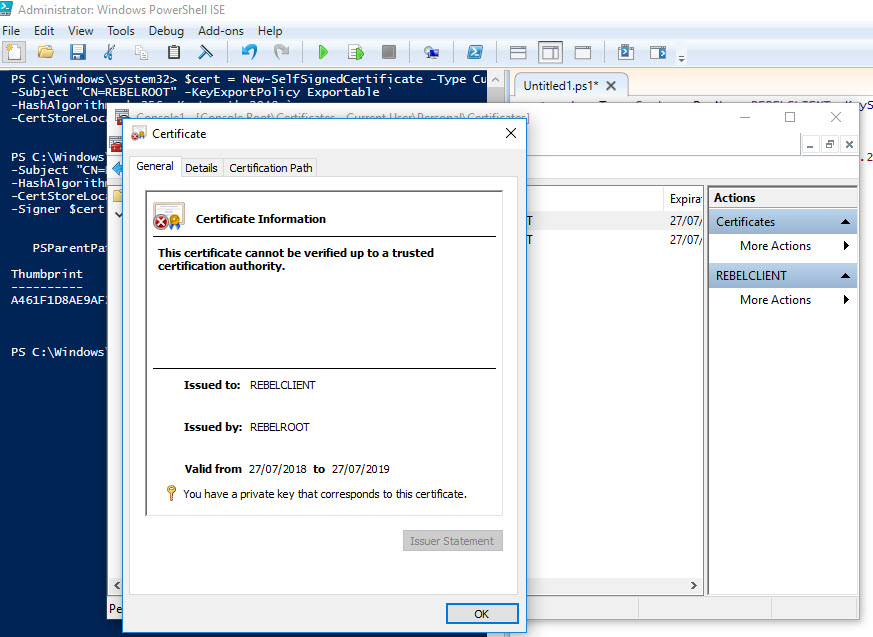This screenshot has height=637, width=873.
Task: Switch to the Certification Path tab
Action: 271,168
